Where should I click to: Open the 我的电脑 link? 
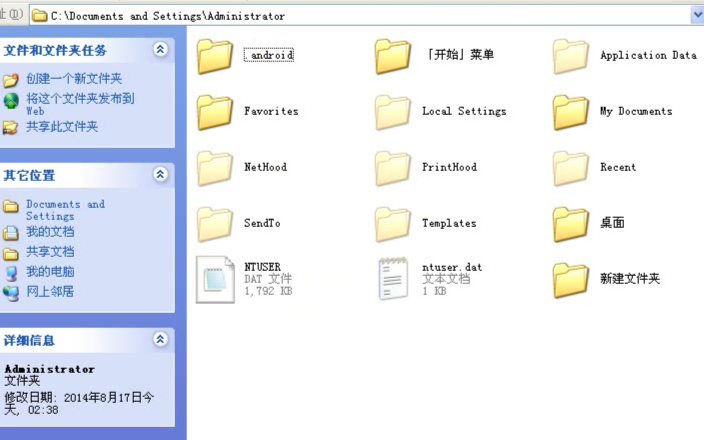[x=50, y=272]
